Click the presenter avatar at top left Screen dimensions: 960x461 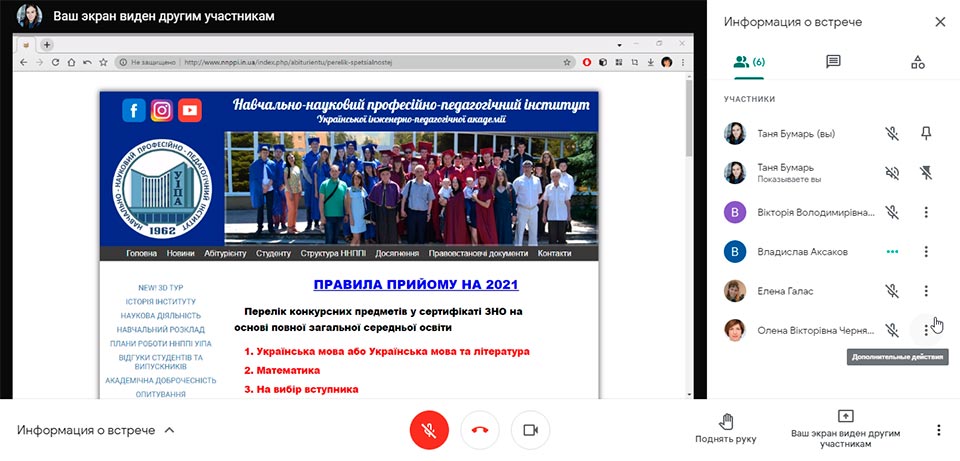coord(29,16)
